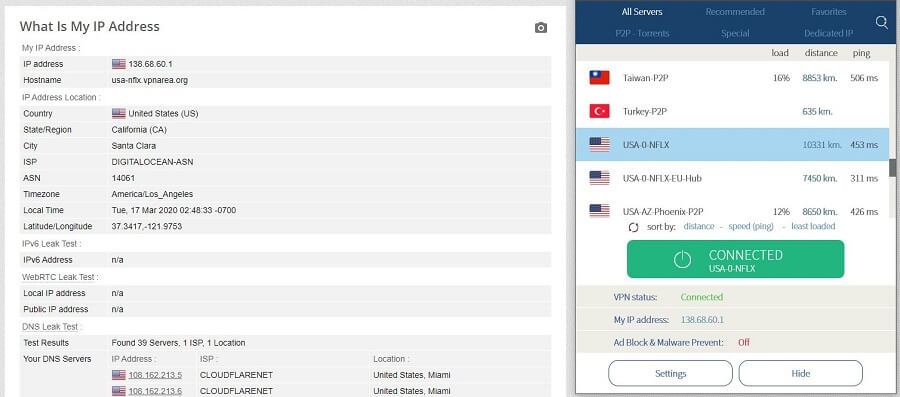Click the Taiwan flag icon
900x397 pixels.
pos(599,77)
